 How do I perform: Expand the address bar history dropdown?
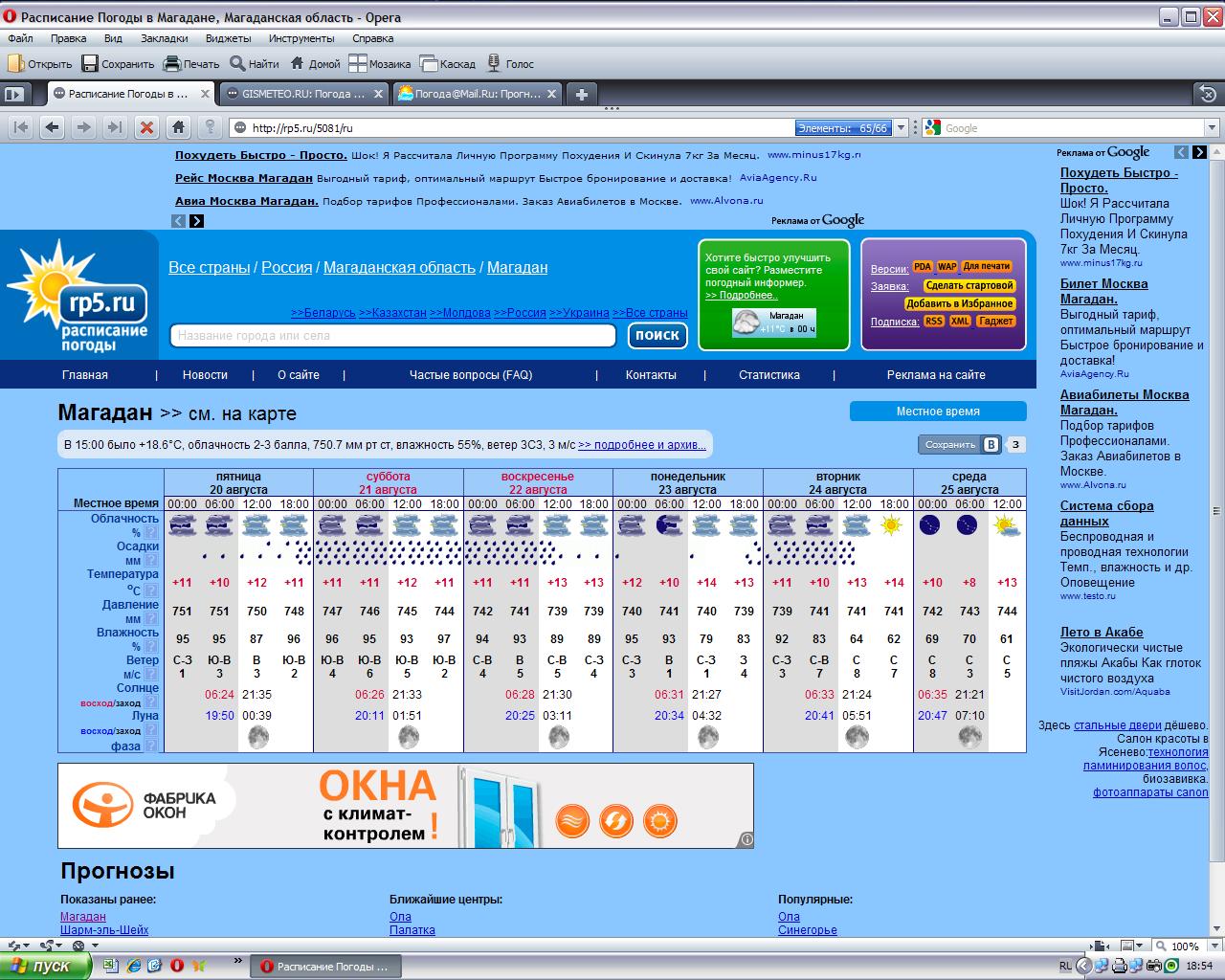coord(900,128)
